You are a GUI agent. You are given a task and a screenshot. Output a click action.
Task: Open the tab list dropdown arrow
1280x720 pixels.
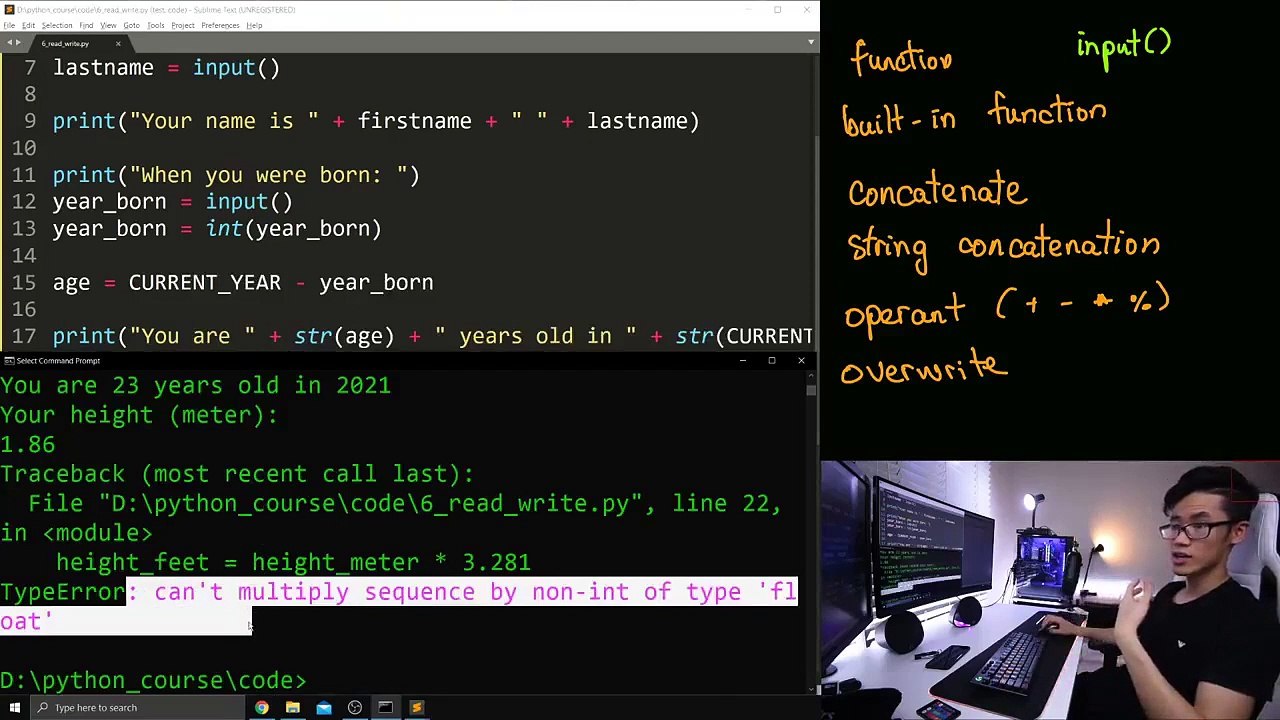click(x=810, y=43)
